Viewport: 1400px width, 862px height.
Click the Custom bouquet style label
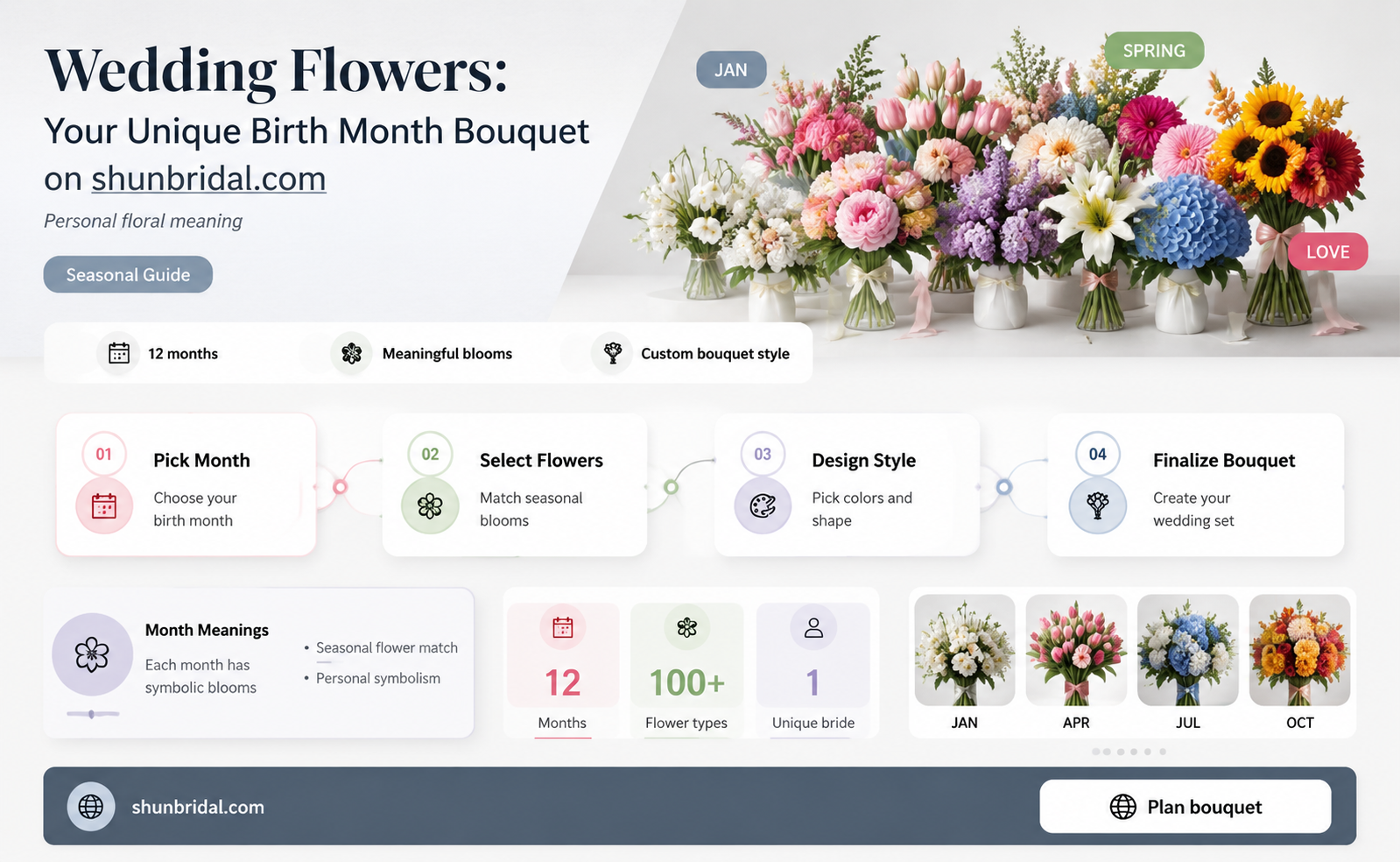coord(715,354)
